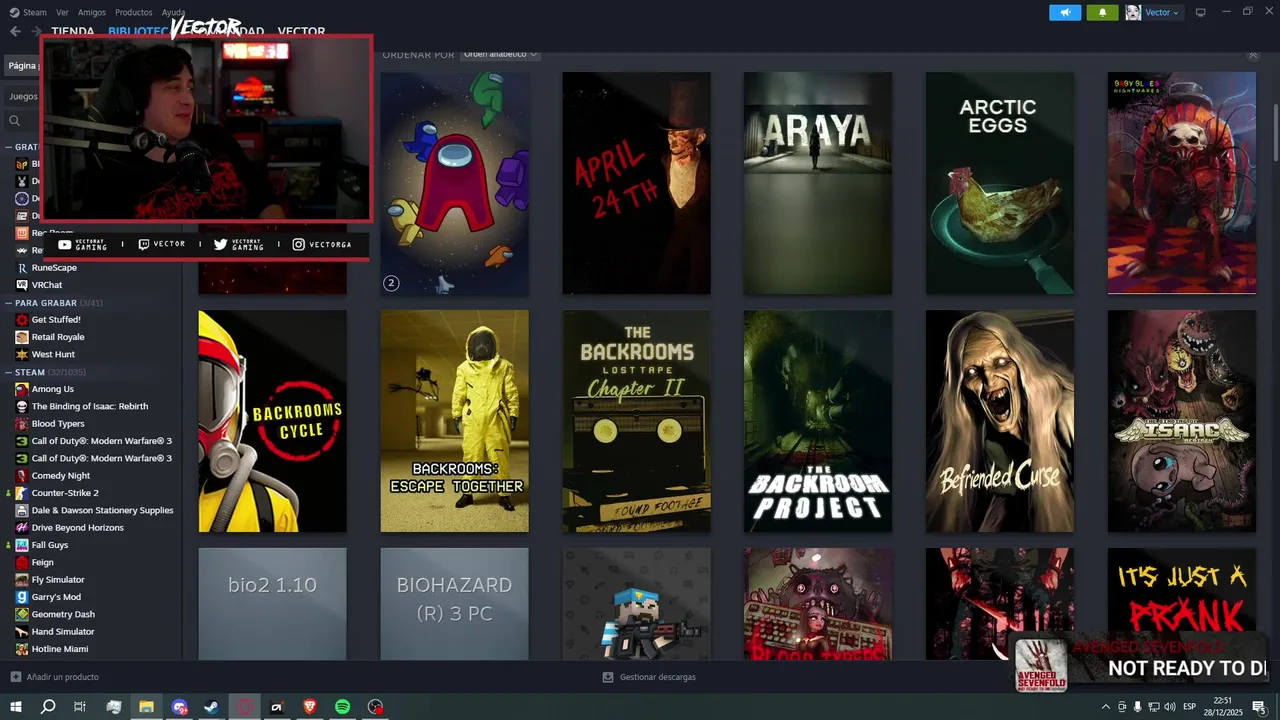The width and height of the screenshot is (1280, 720).
Task: Select RuneScape in the game list
Action: click(x=54, y=267)
